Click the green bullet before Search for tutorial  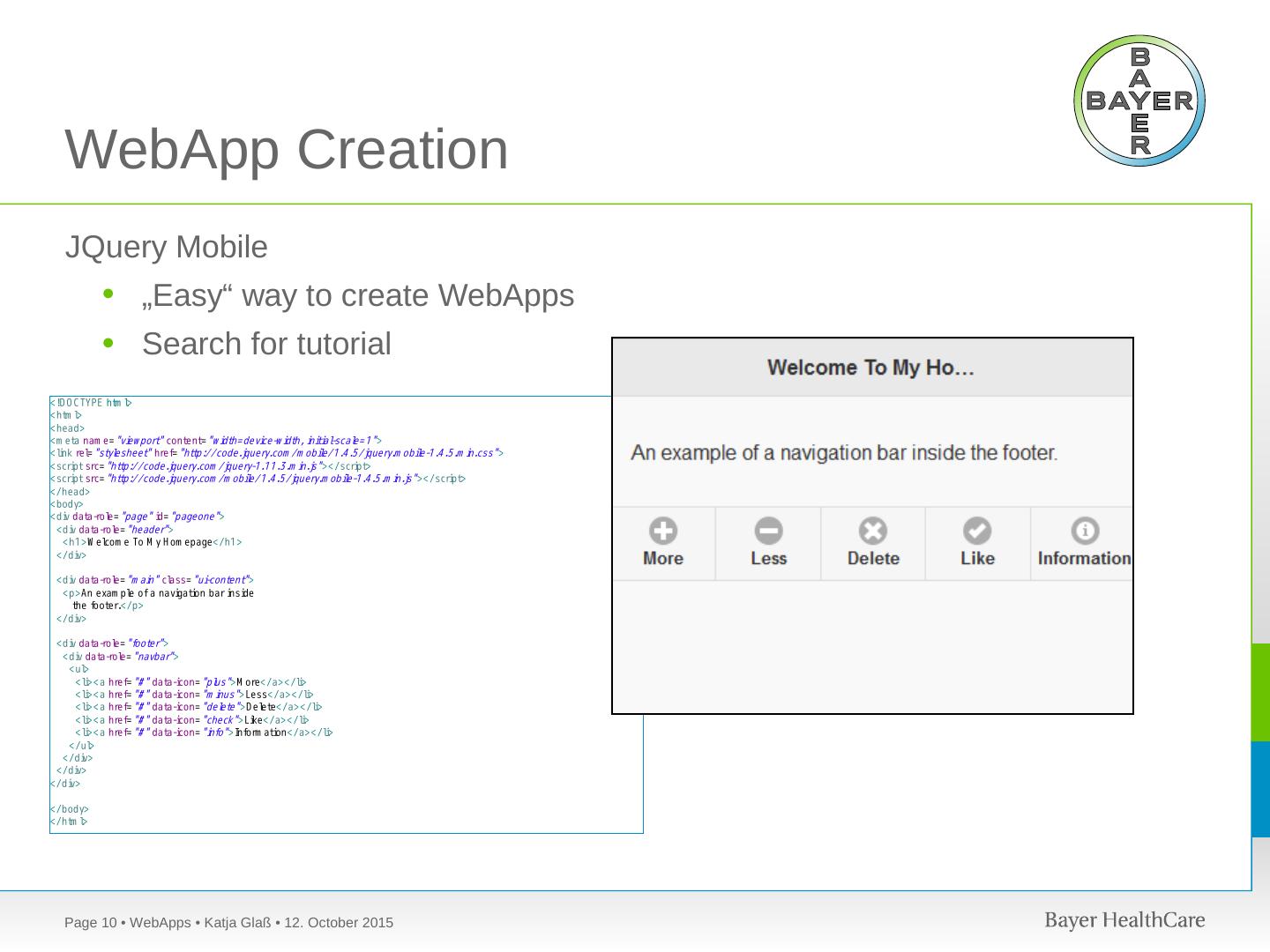point(109,344)
